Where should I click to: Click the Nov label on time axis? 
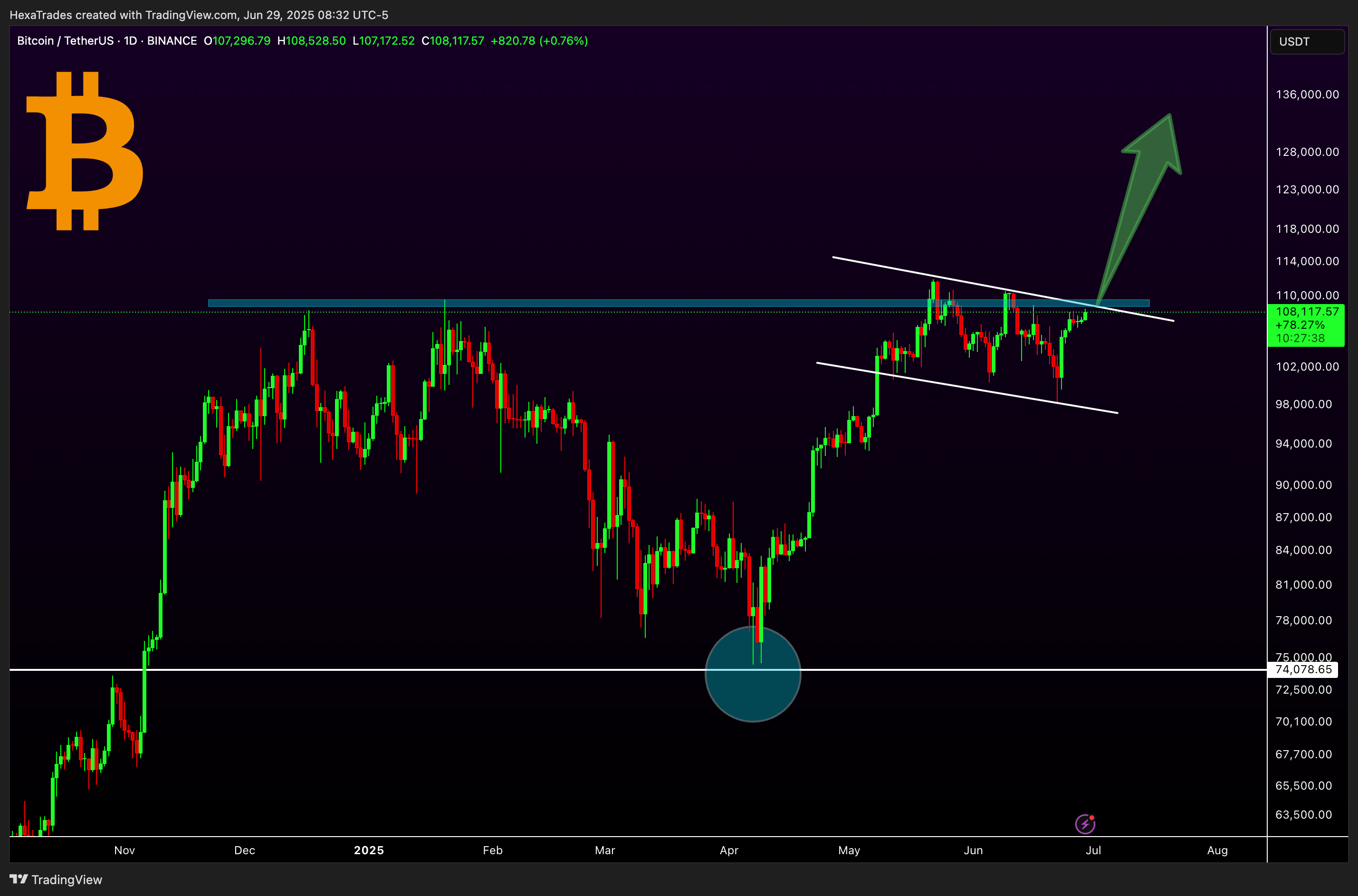[124, 850]
